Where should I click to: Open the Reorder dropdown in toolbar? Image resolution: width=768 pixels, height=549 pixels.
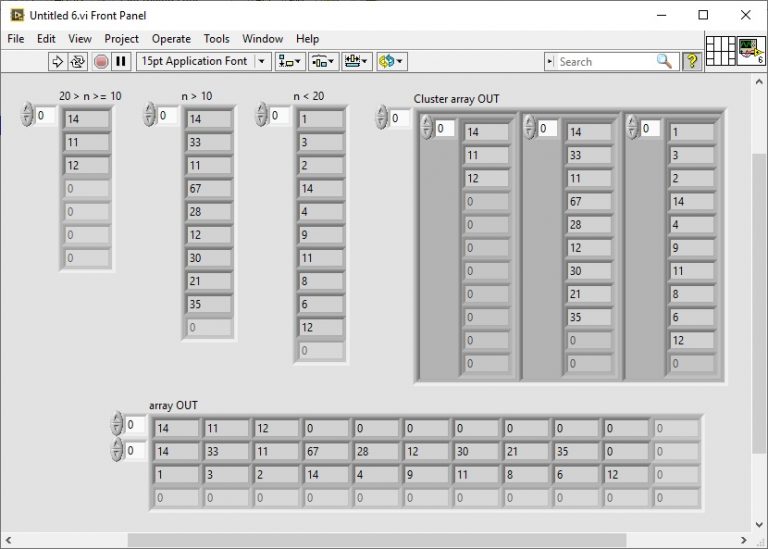click(x=391, y=62)
